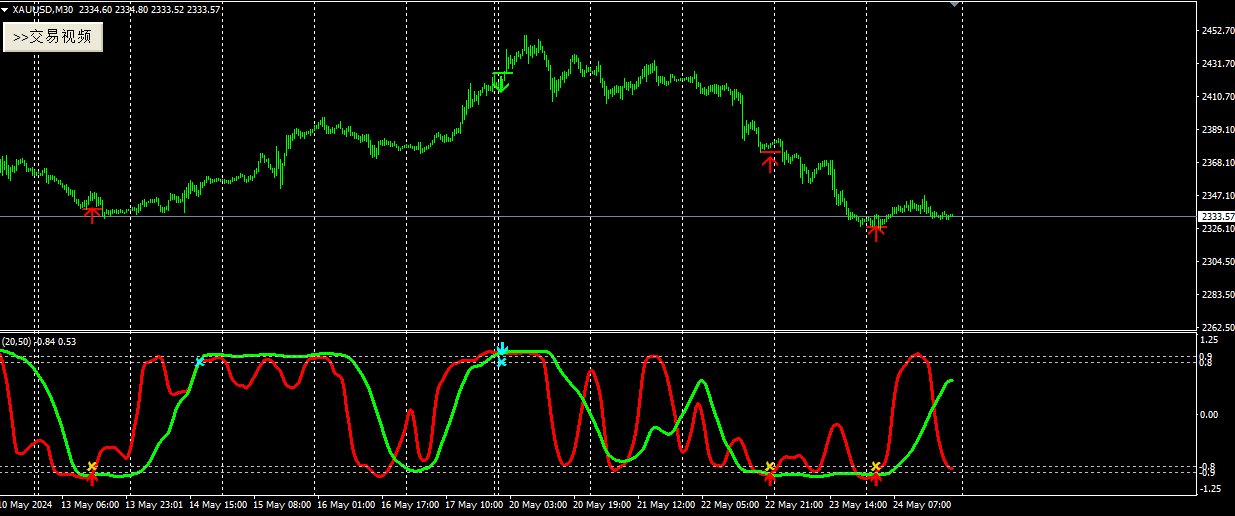The height and width of the screenshot is (516, 1235).
Task: Click the 0.00 indicator scale label
Action: click(1208, 414)
